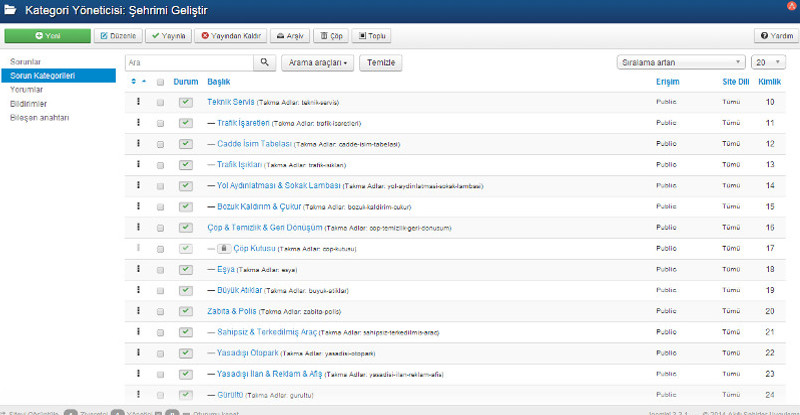The width and height of the screenshot is (800, 415).
Task: Open Bileşen anahtarı in the sidebar
Action: (x=39, y=117)
